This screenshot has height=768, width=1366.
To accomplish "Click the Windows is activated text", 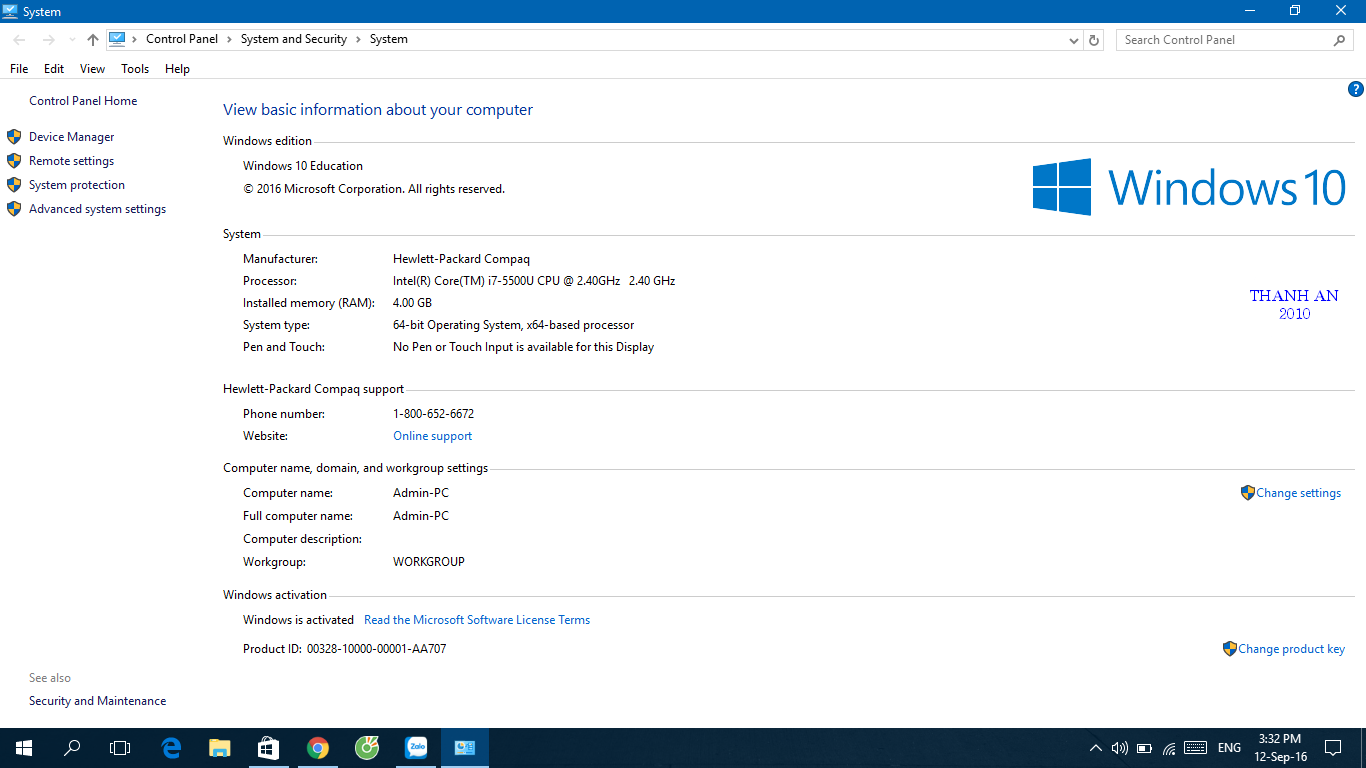I will (x=298, y=620).
